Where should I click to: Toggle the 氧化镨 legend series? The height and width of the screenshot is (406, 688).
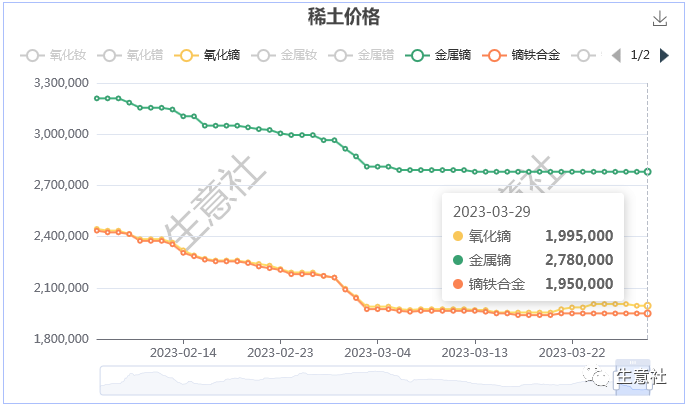click(130, 55)
